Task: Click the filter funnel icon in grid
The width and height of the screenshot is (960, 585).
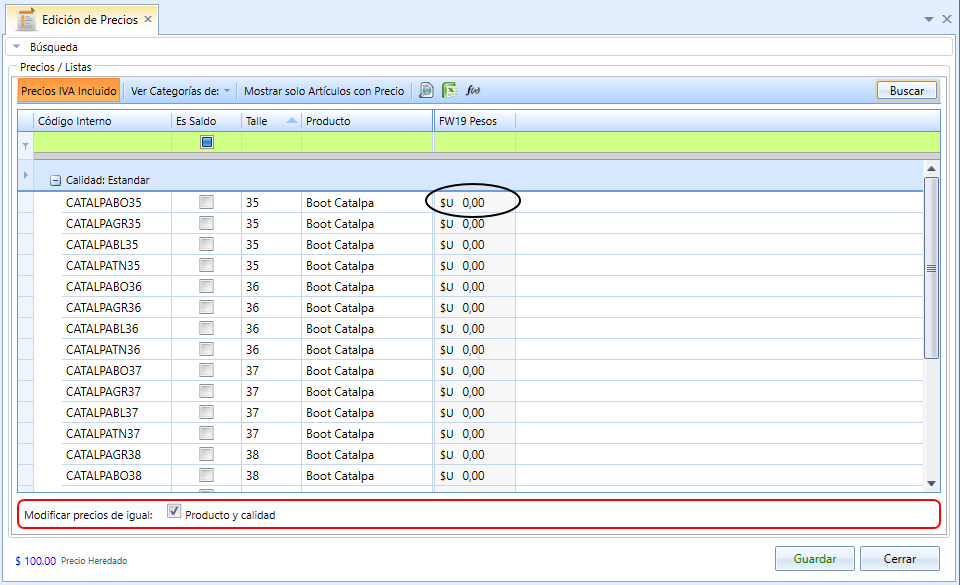Action: coord(26,146)
